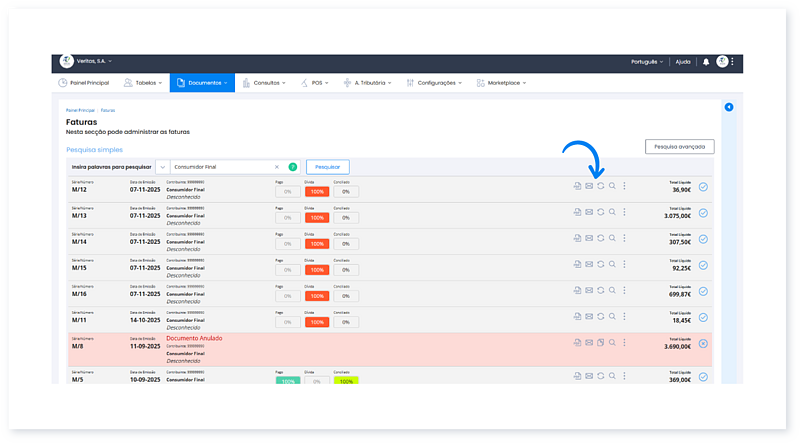Click the email envelope icon for invoice M/12
This screenshot has height=444, width=800.
pos(589,186)
